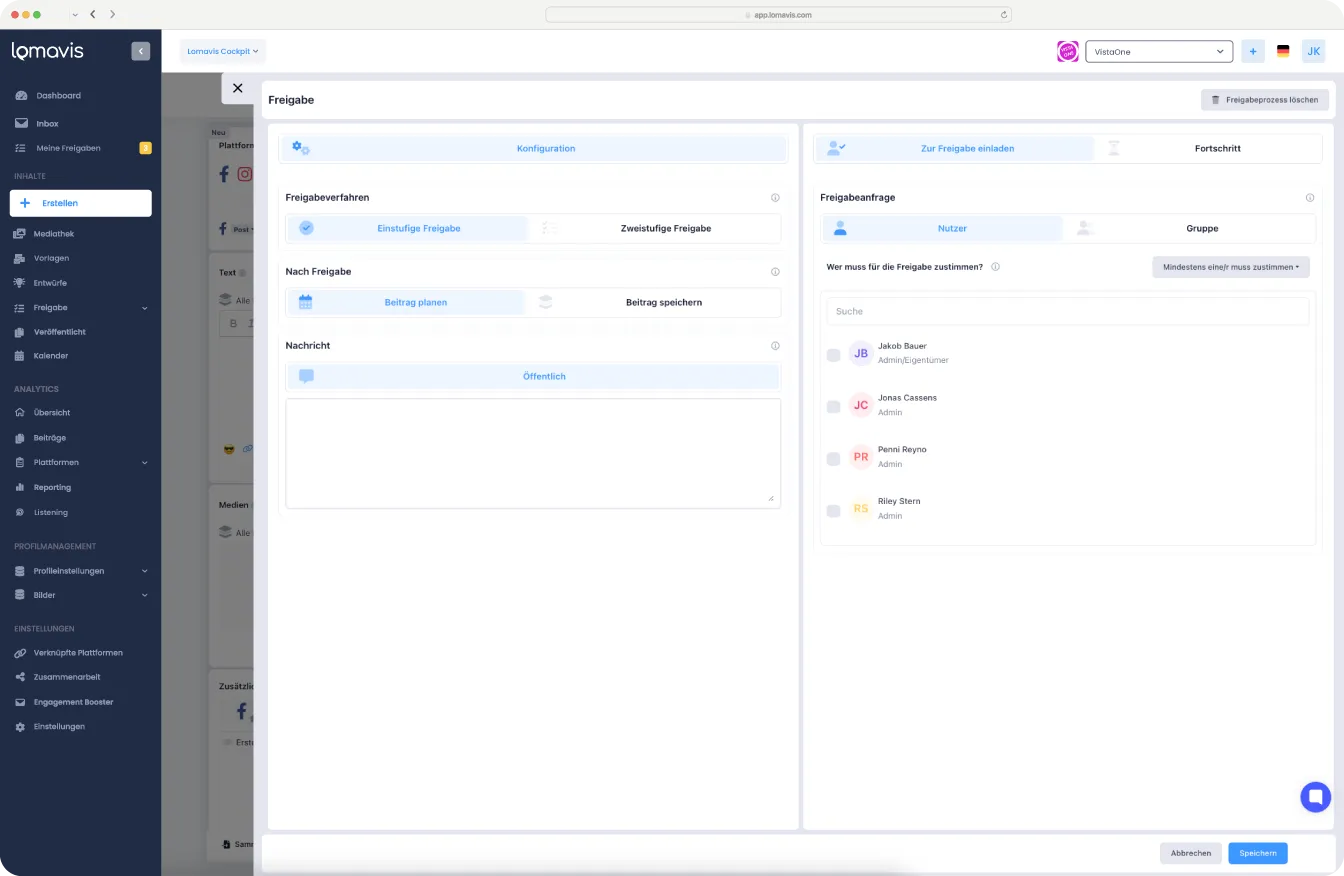Image resolution: width=1344 pixels, height=876 pixels.
Task: Select Zweistufige Freigabe option
Action: click(x=654, y=229)
